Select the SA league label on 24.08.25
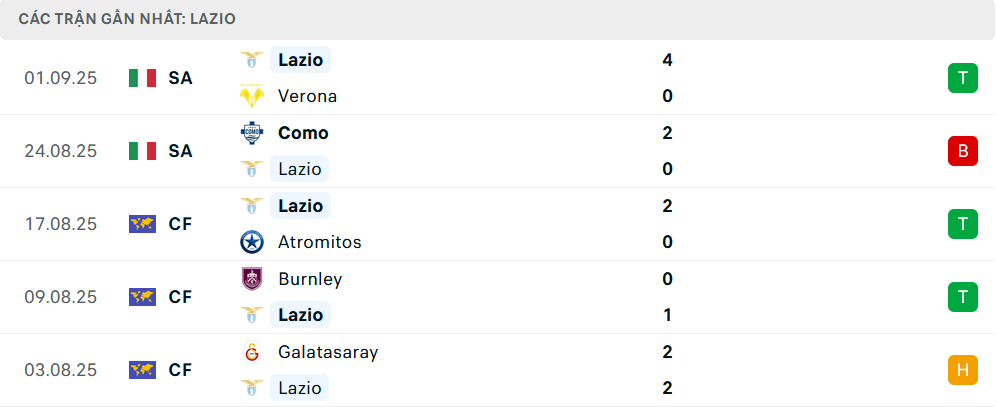Screen dimensions: 997x407 tap(180, 151)
